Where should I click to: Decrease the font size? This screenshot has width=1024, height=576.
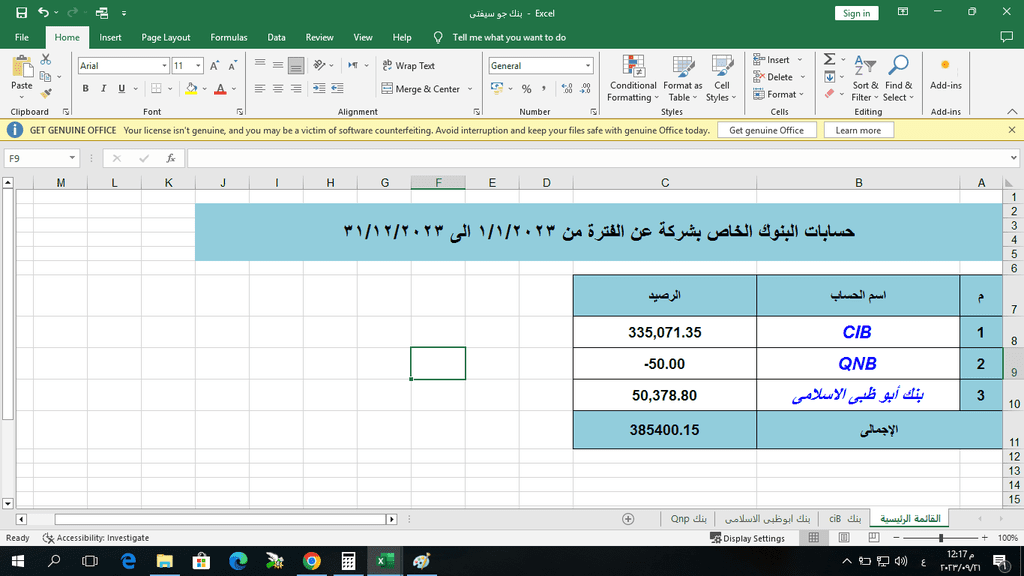[x=232, y=65]
